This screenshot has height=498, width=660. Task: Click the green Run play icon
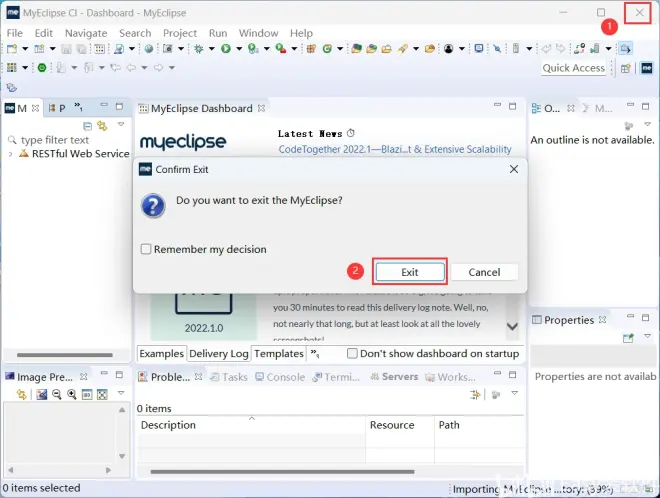pyautogui.click(x=226, y=49)
